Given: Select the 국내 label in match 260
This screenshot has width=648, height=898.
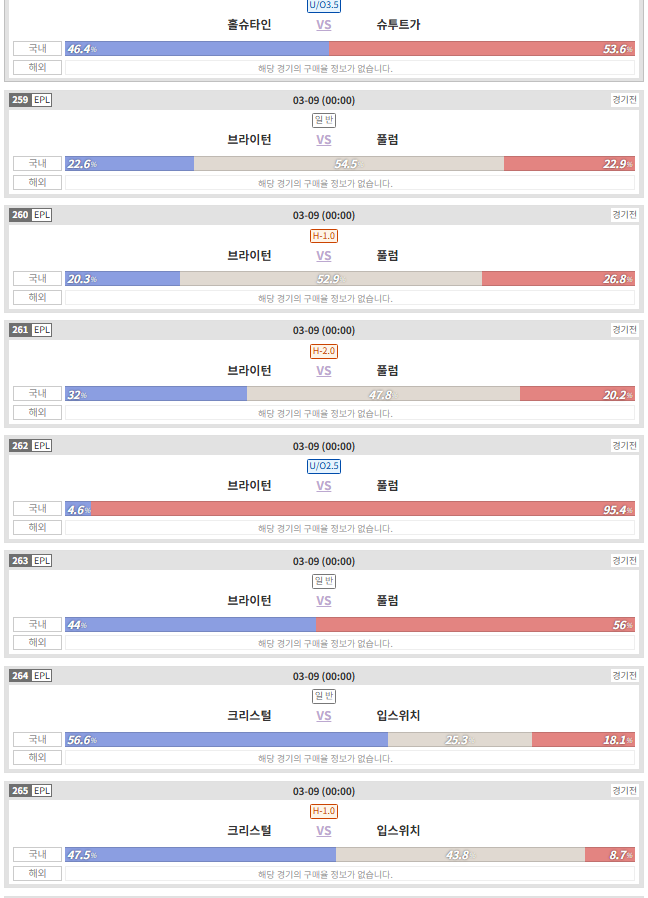Looking at the screenshot, I should tap(37, 278).
